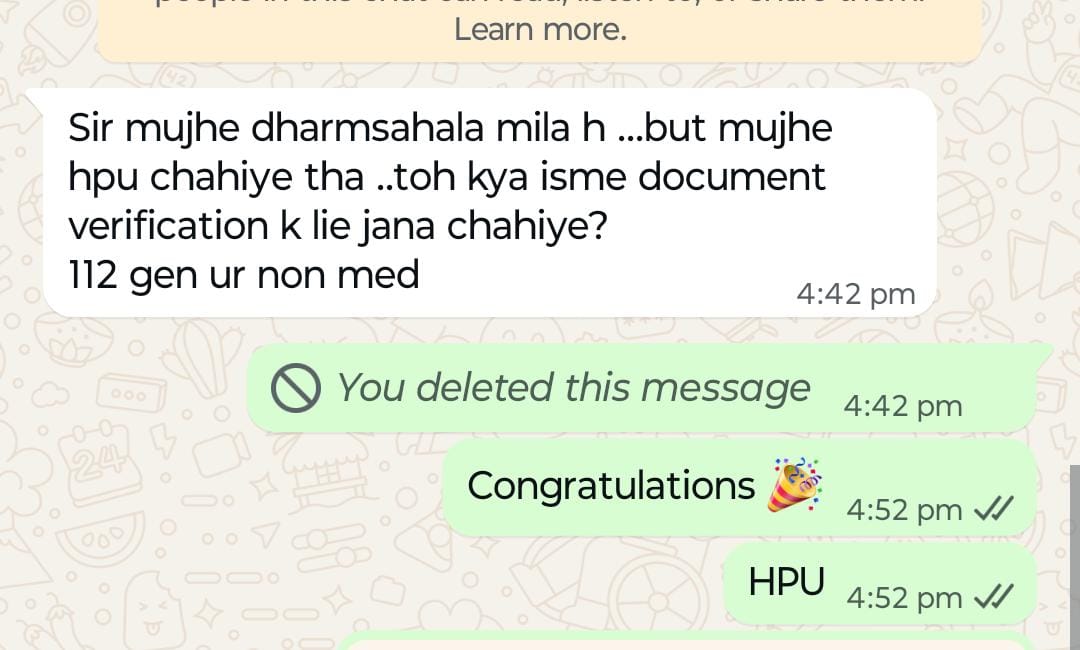Click the 'hpu chahiye tha' text line
This screenshot has width=1080, height=650.
pyautogui.click(x=216, y=177)
